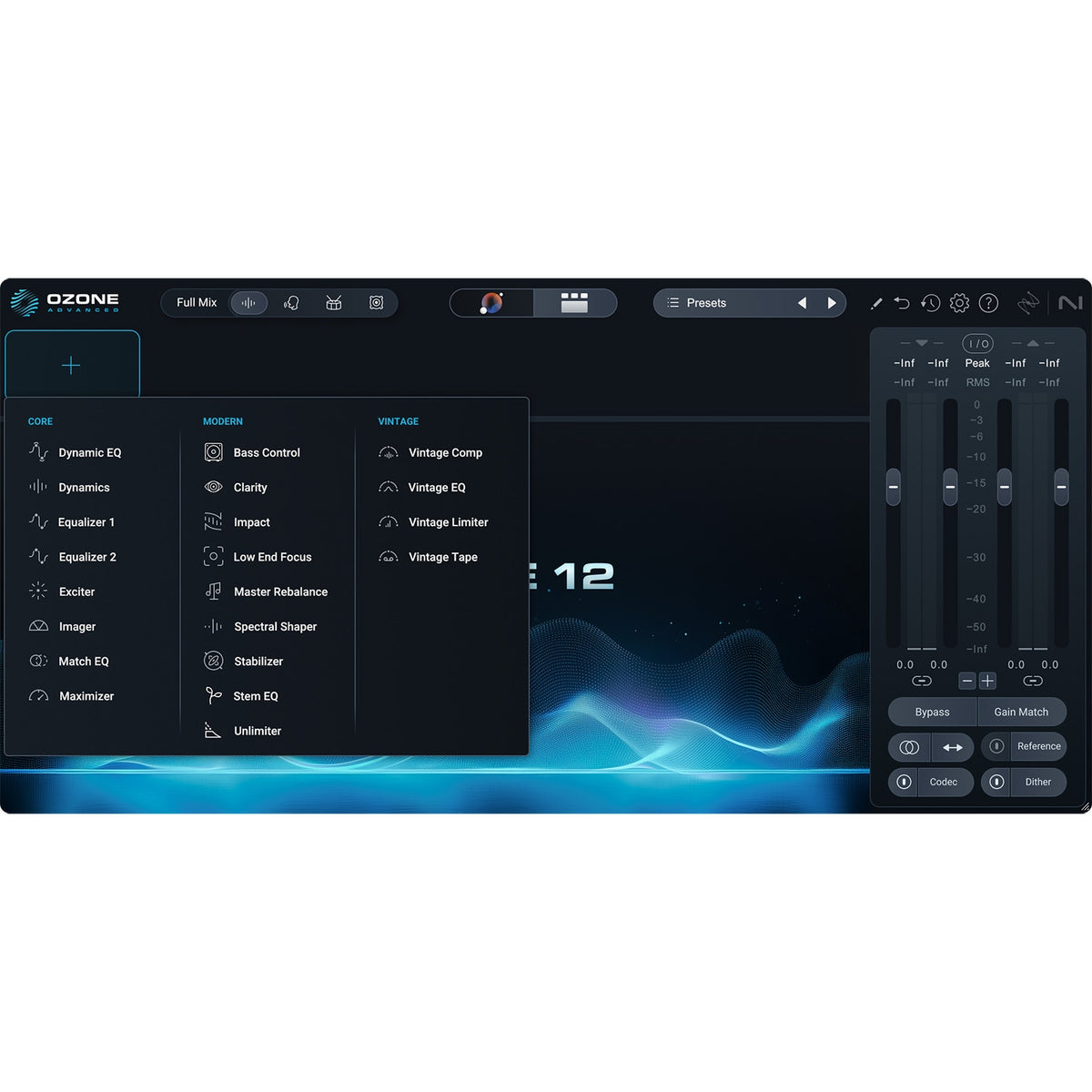Toggle the swap channels arrow

click(953, 747)
